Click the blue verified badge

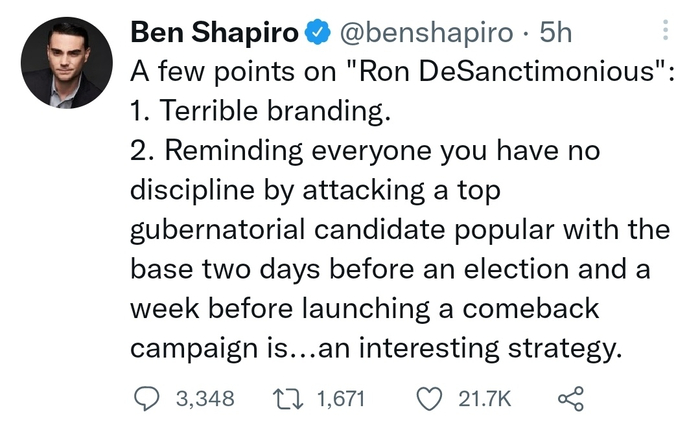[x=317, y=34]
